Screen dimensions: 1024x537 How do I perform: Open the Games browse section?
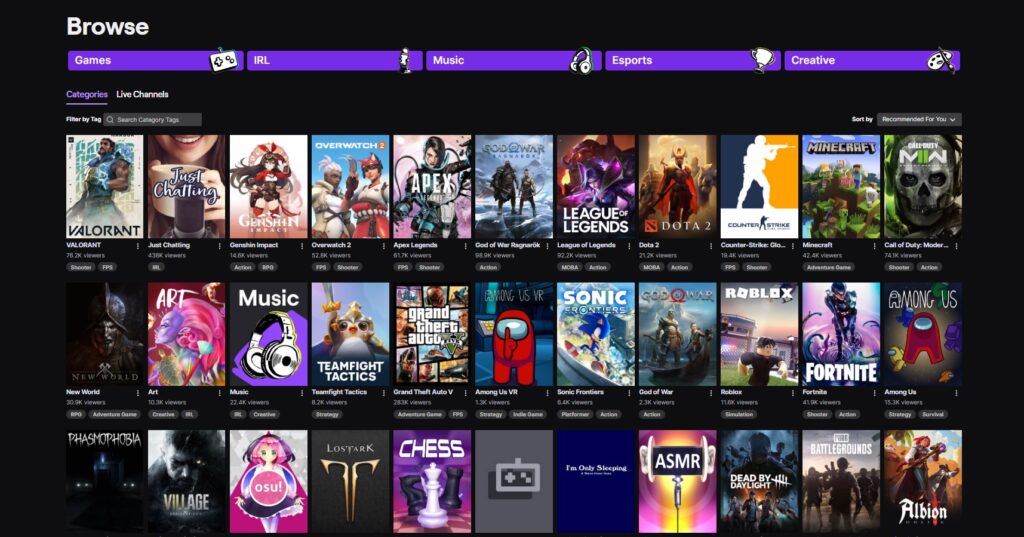tap(155, 60)
